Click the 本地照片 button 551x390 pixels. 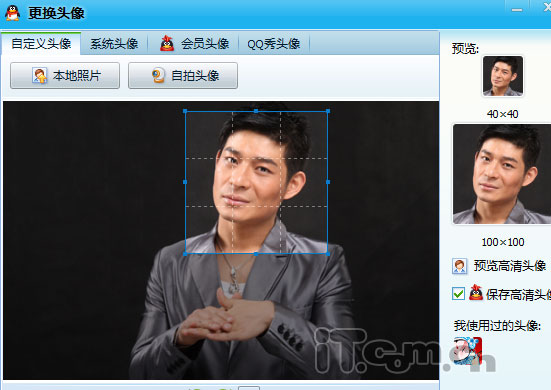coord(65,76)
